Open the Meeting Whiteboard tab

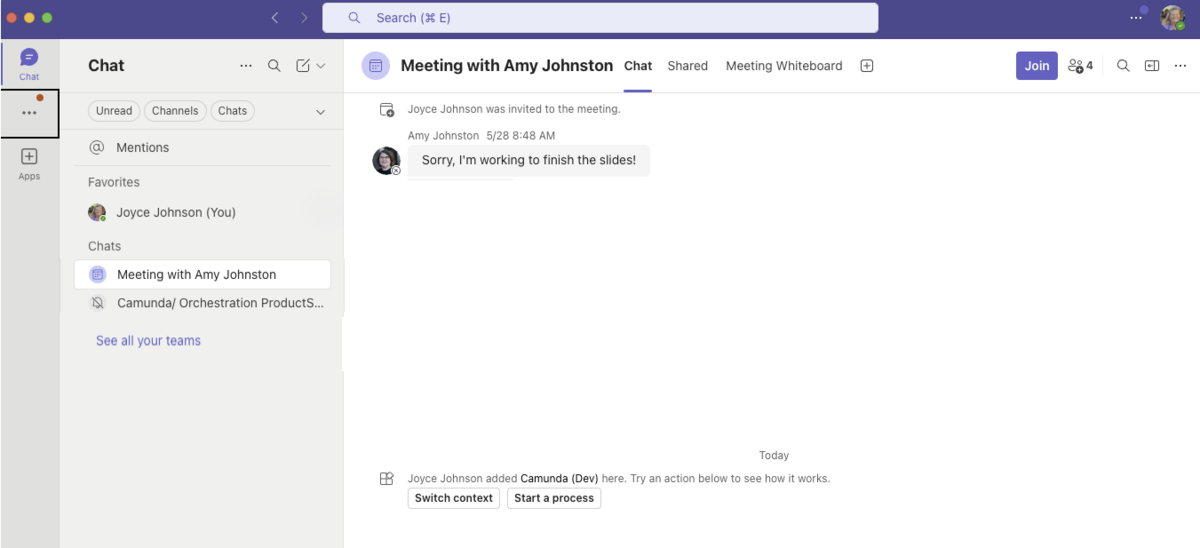tap(784, 66)
